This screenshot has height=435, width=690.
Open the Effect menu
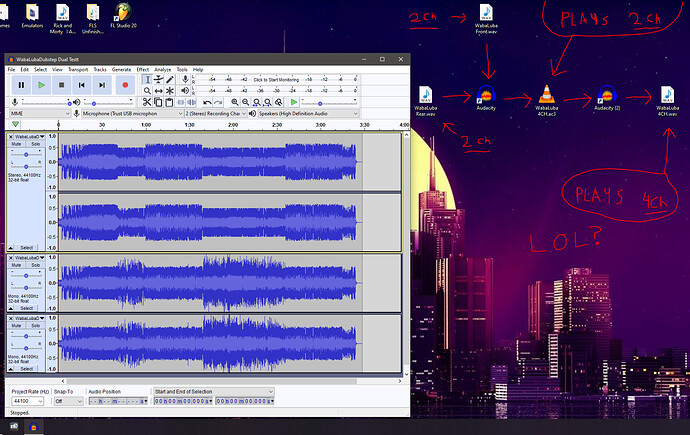click(143, 69)
